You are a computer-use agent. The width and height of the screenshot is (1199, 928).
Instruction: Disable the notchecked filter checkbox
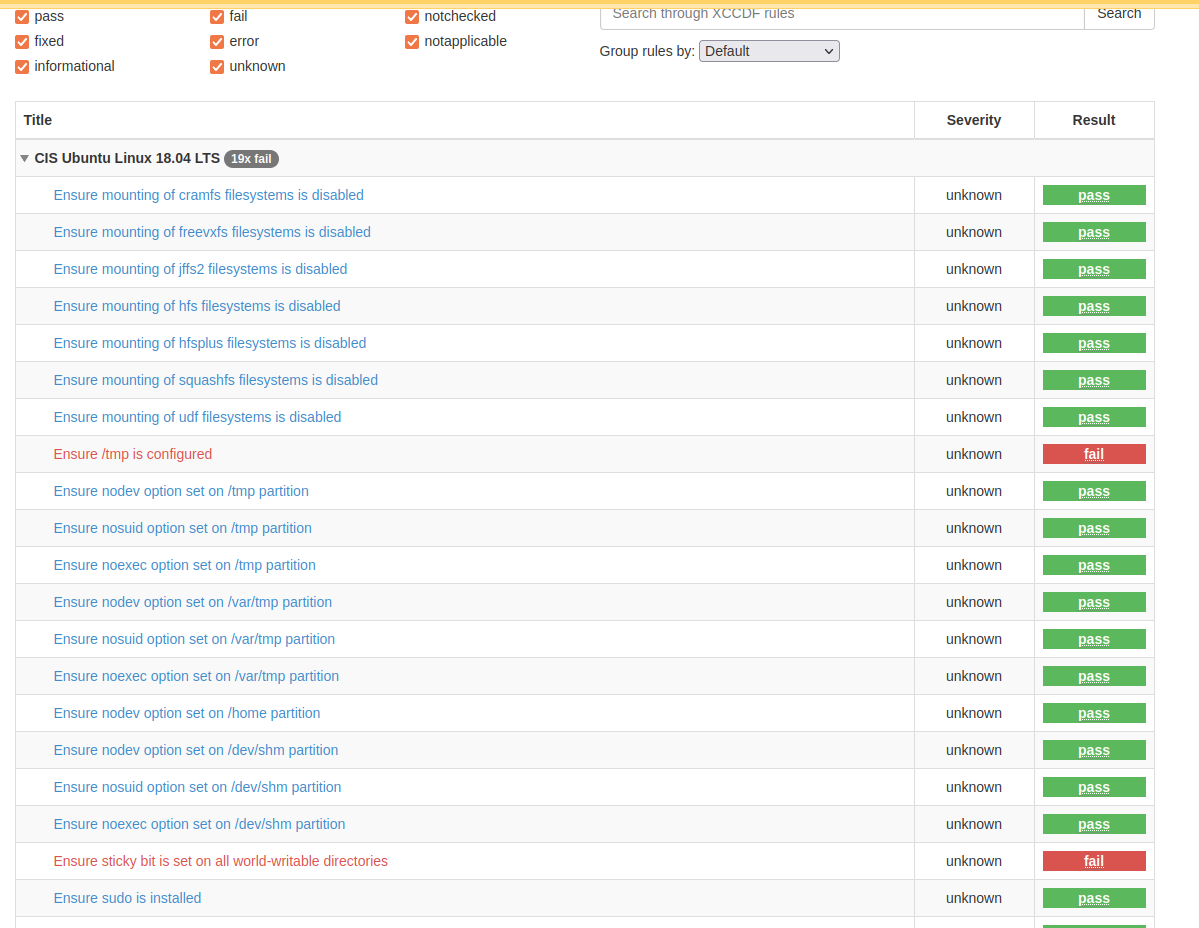click(412, 16)
